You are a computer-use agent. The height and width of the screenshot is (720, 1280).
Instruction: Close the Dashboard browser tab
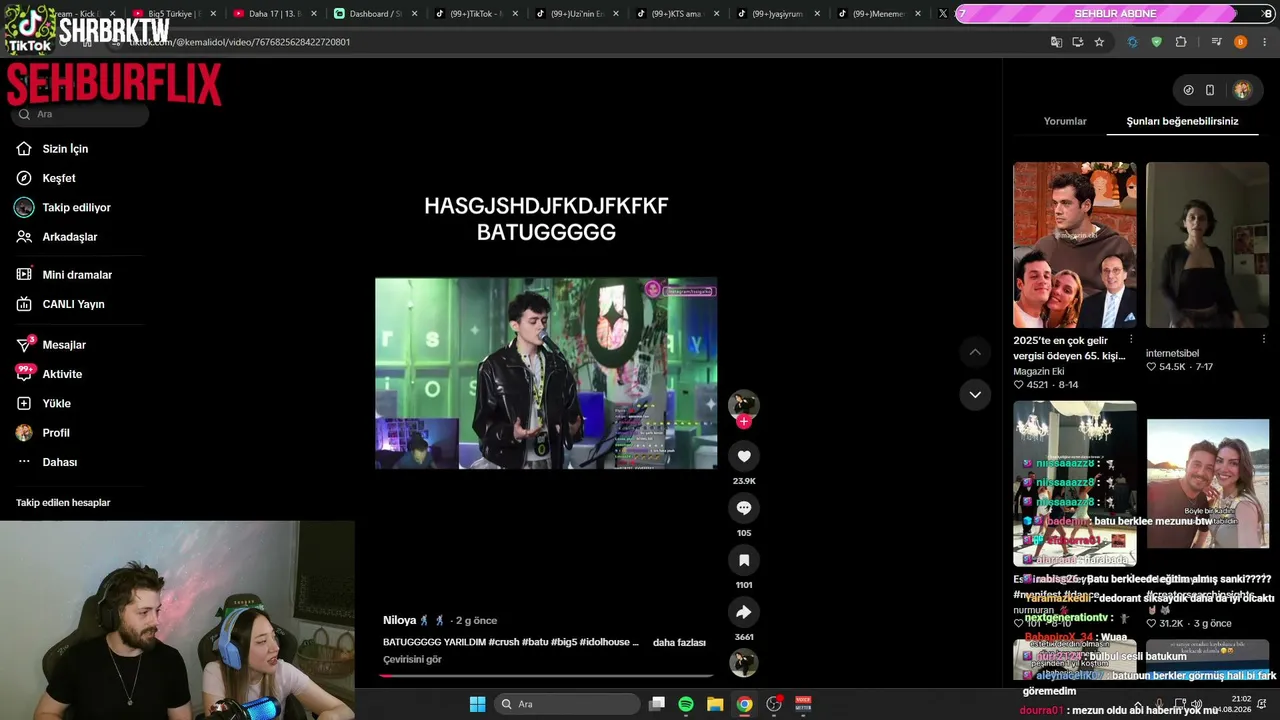pyautogui.click(x=415, y=14)
